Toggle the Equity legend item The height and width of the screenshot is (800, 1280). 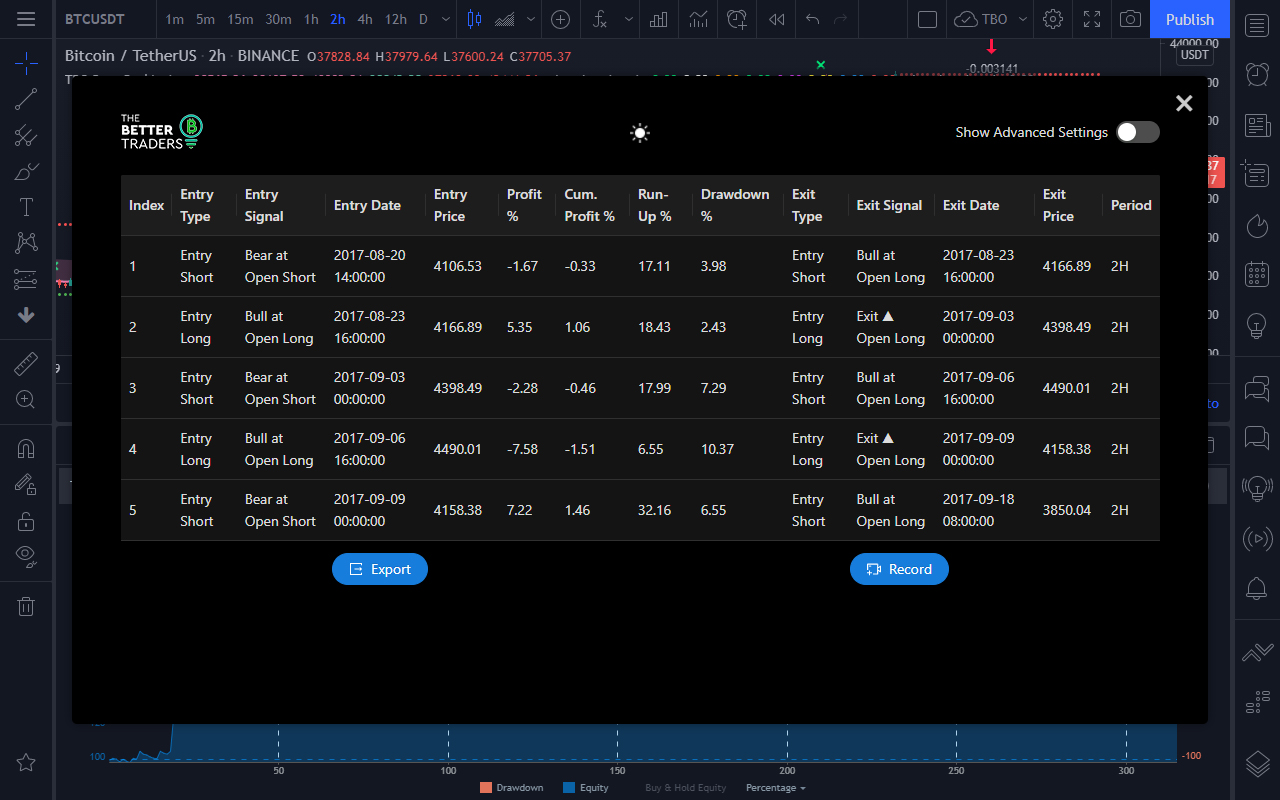point(586,788)
